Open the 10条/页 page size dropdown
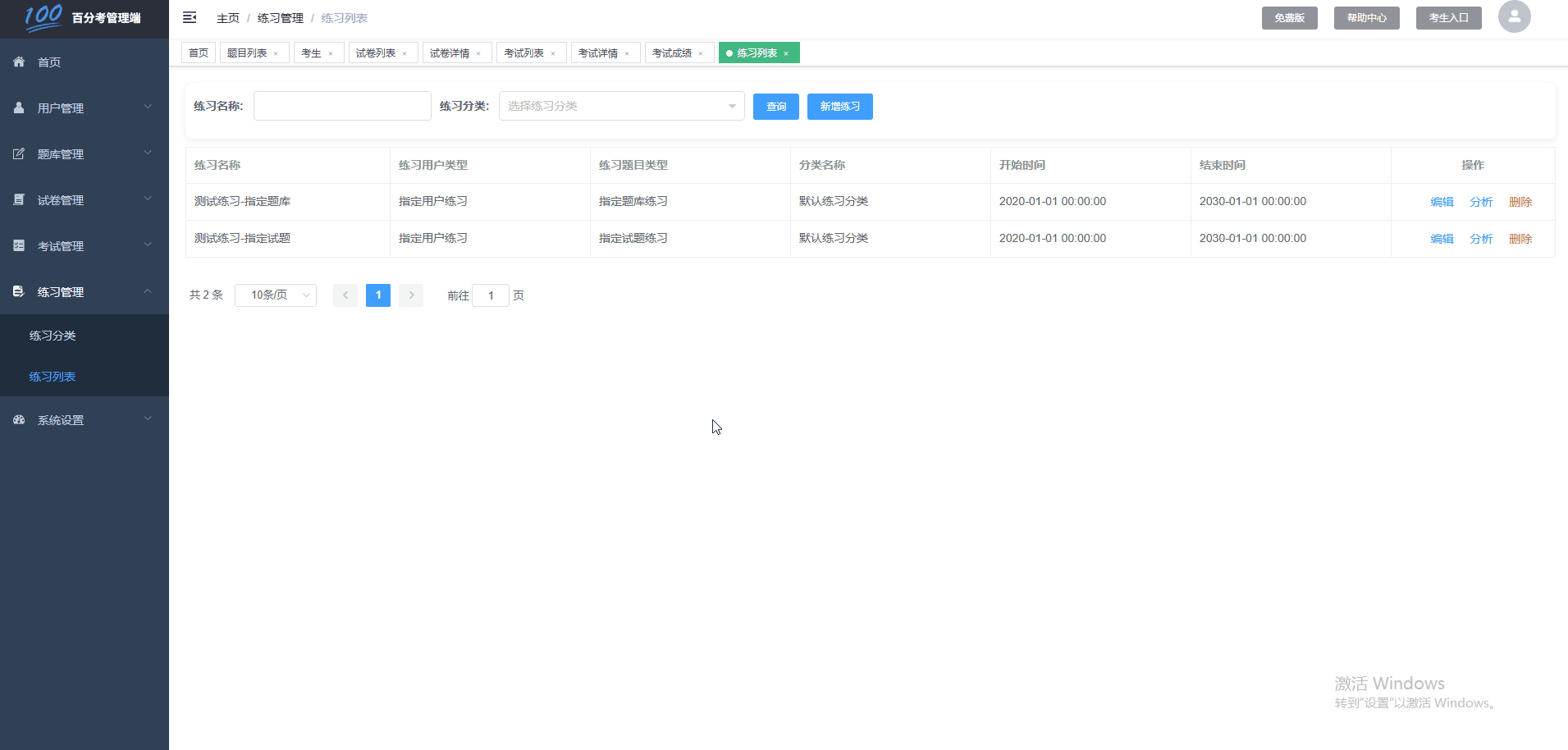The height and width of the screenshot is (750, 1568). pyautogui.click(x=275, y=295)
